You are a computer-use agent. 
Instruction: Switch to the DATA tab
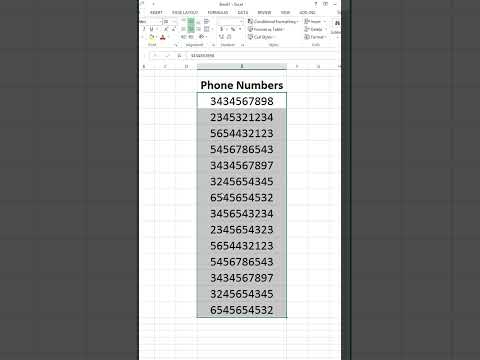[243, 12]
